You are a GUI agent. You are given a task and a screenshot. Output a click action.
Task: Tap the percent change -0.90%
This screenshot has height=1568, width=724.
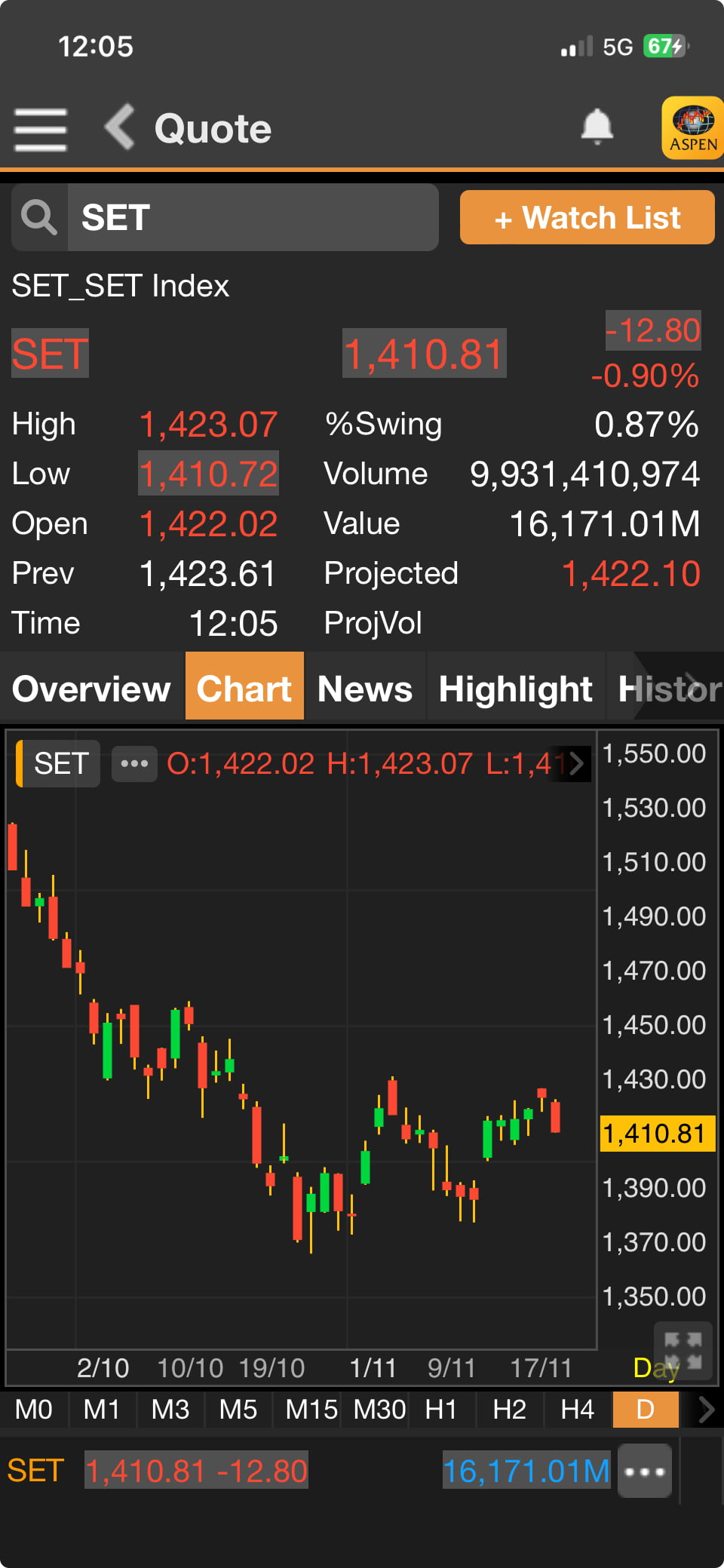(x=645, y=376)
